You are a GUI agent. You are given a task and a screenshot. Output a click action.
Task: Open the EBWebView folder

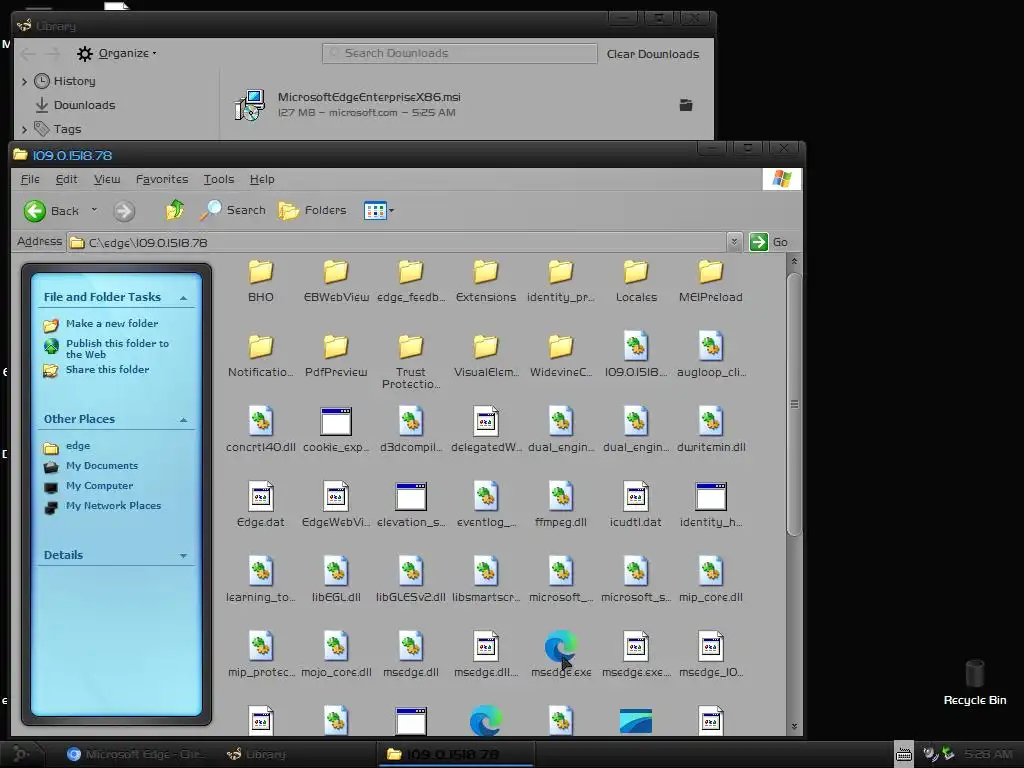[336, 272]
